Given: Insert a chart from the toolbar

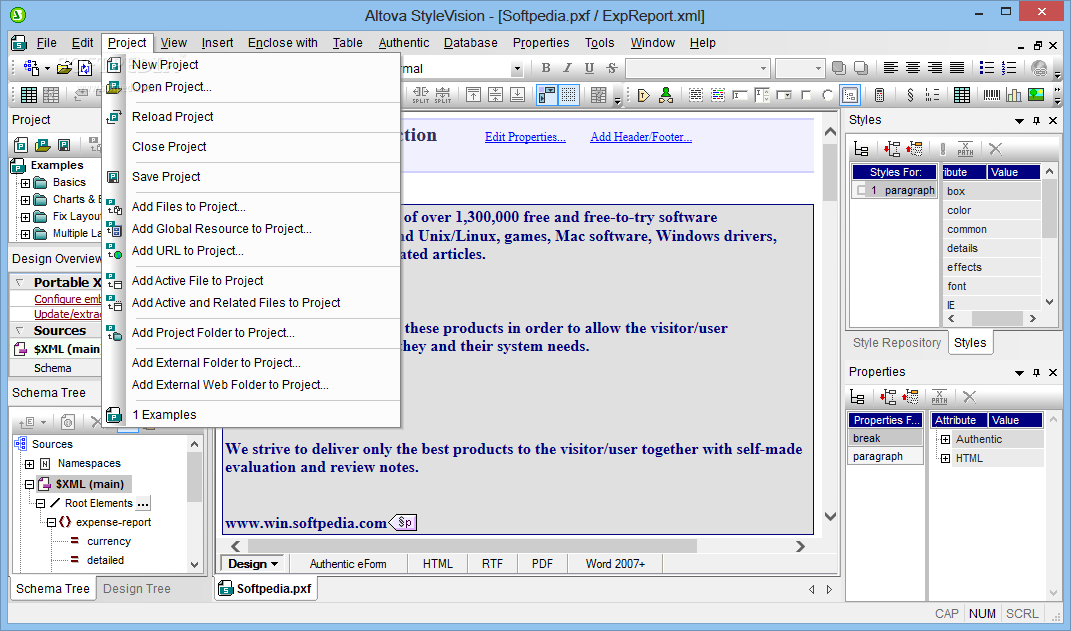Looking at the screenshot, I should (1014, 95).
